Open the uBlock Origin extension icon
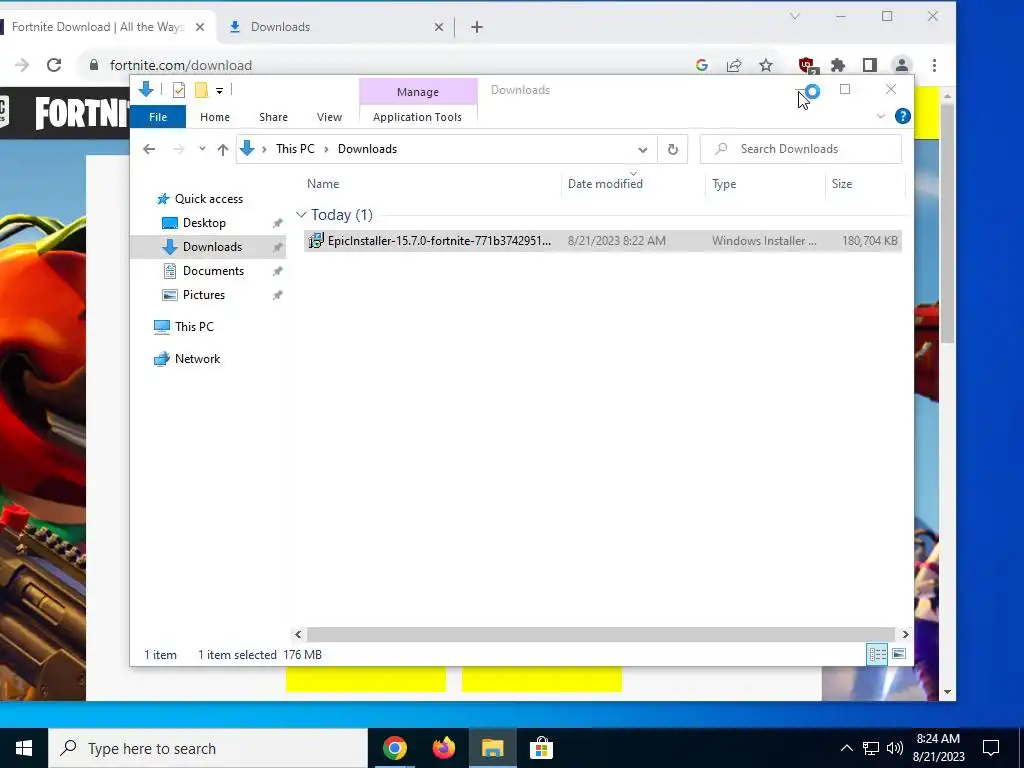This screenshot has height=768, width=1024. click(807, 65)
